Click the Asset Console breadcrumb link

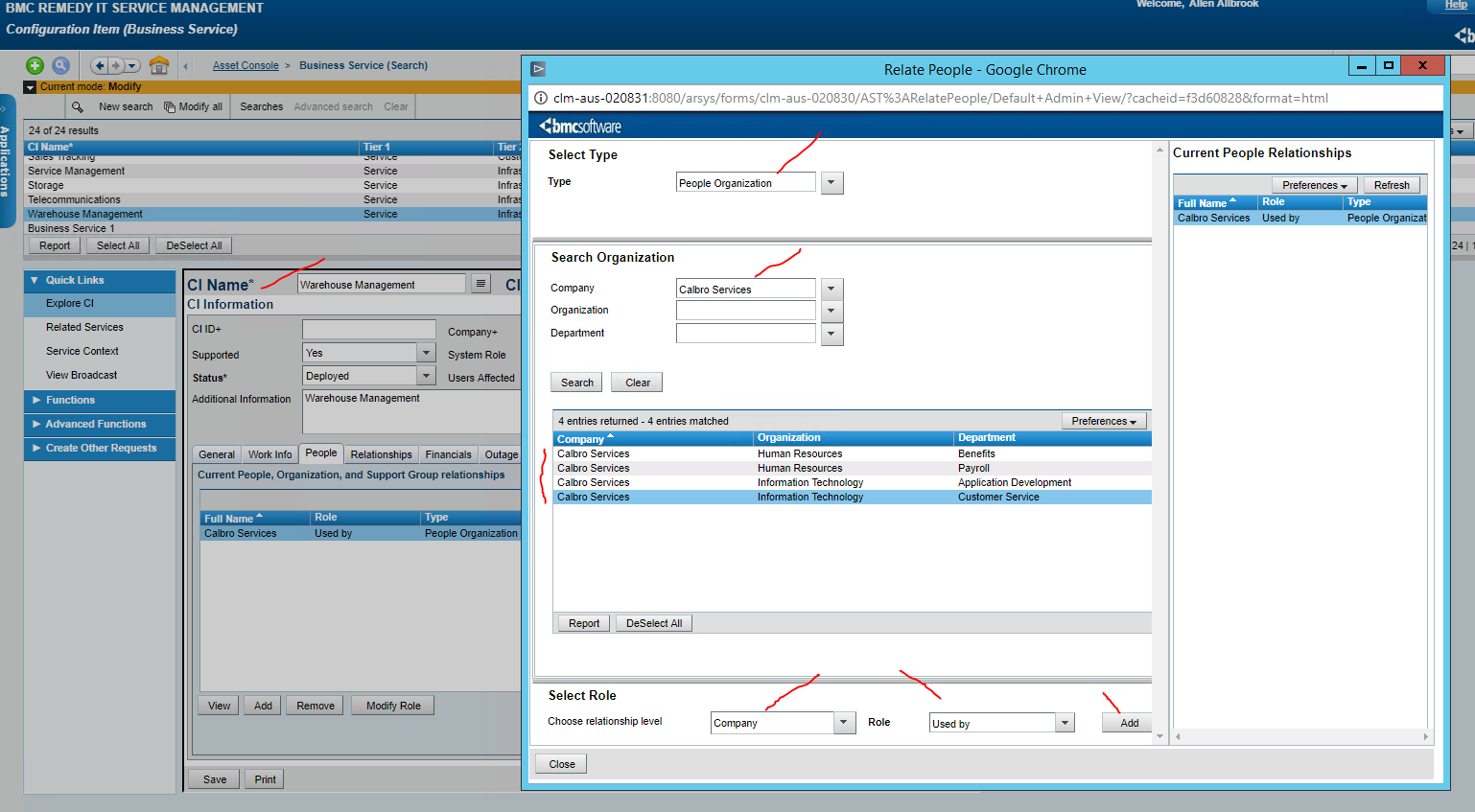tap(246, 65)
